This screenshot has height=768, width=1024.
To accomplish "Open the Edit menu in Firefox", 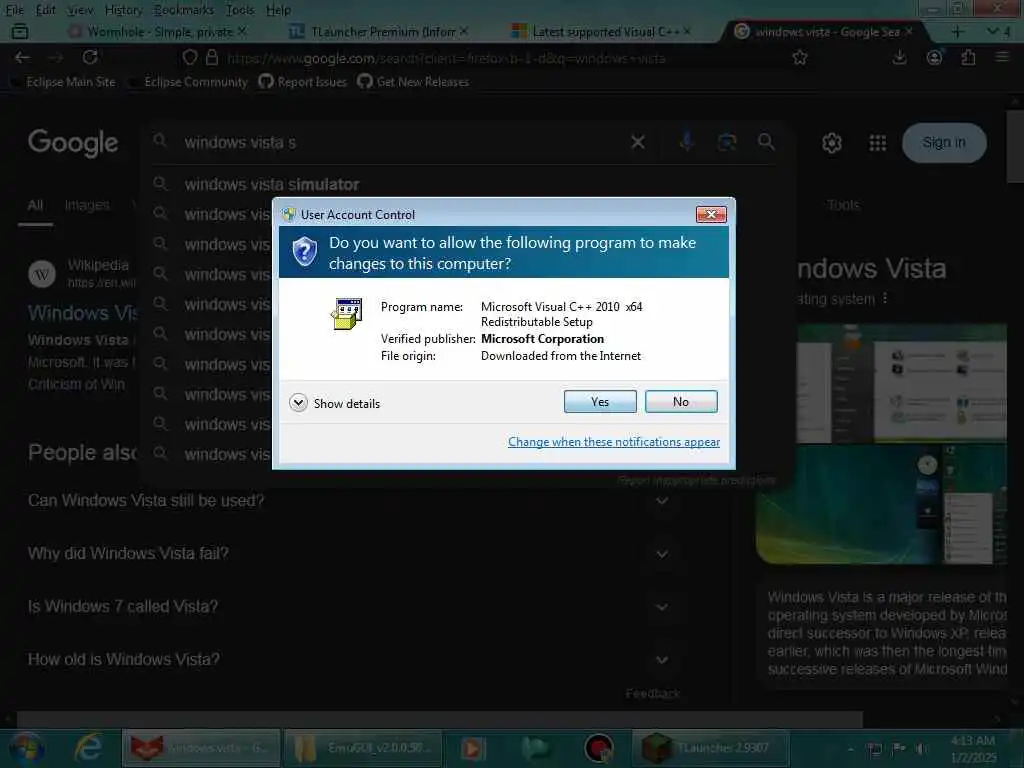I will [x=45, y=10].
